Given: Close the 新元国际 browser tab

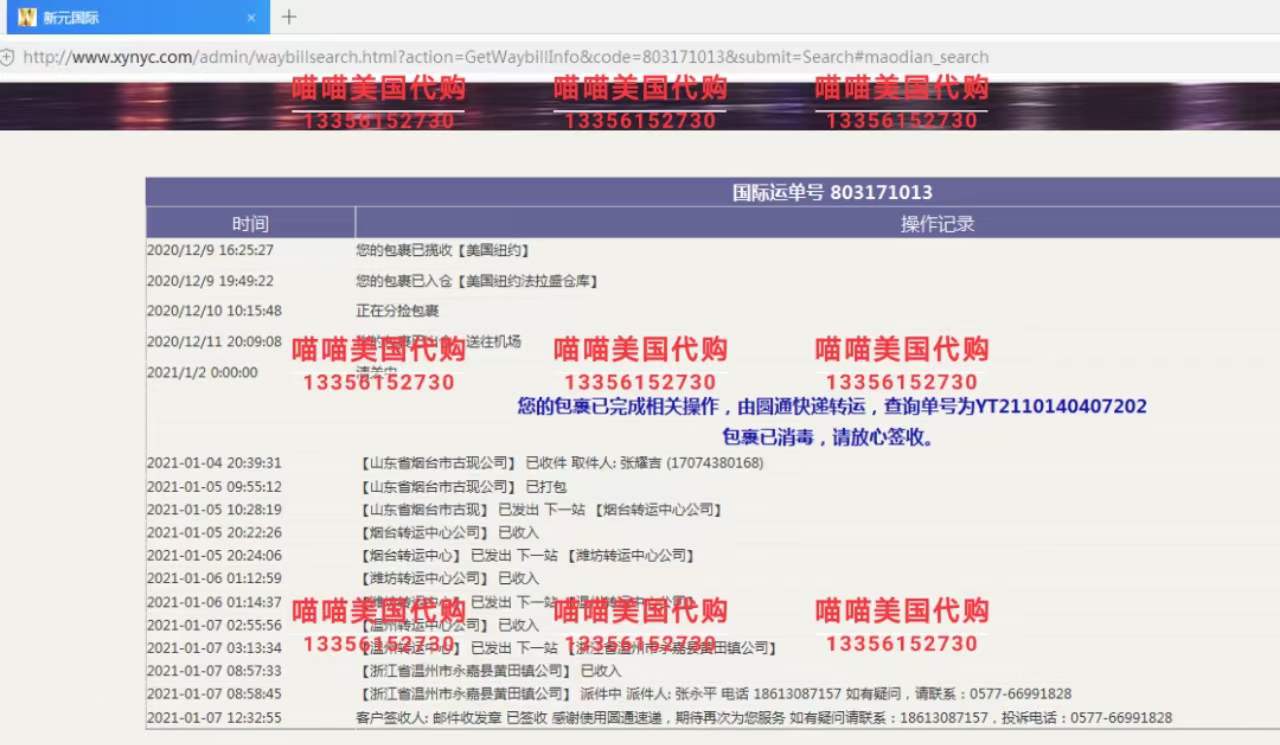Looking at the screenshot, I should tap(251, 17).
